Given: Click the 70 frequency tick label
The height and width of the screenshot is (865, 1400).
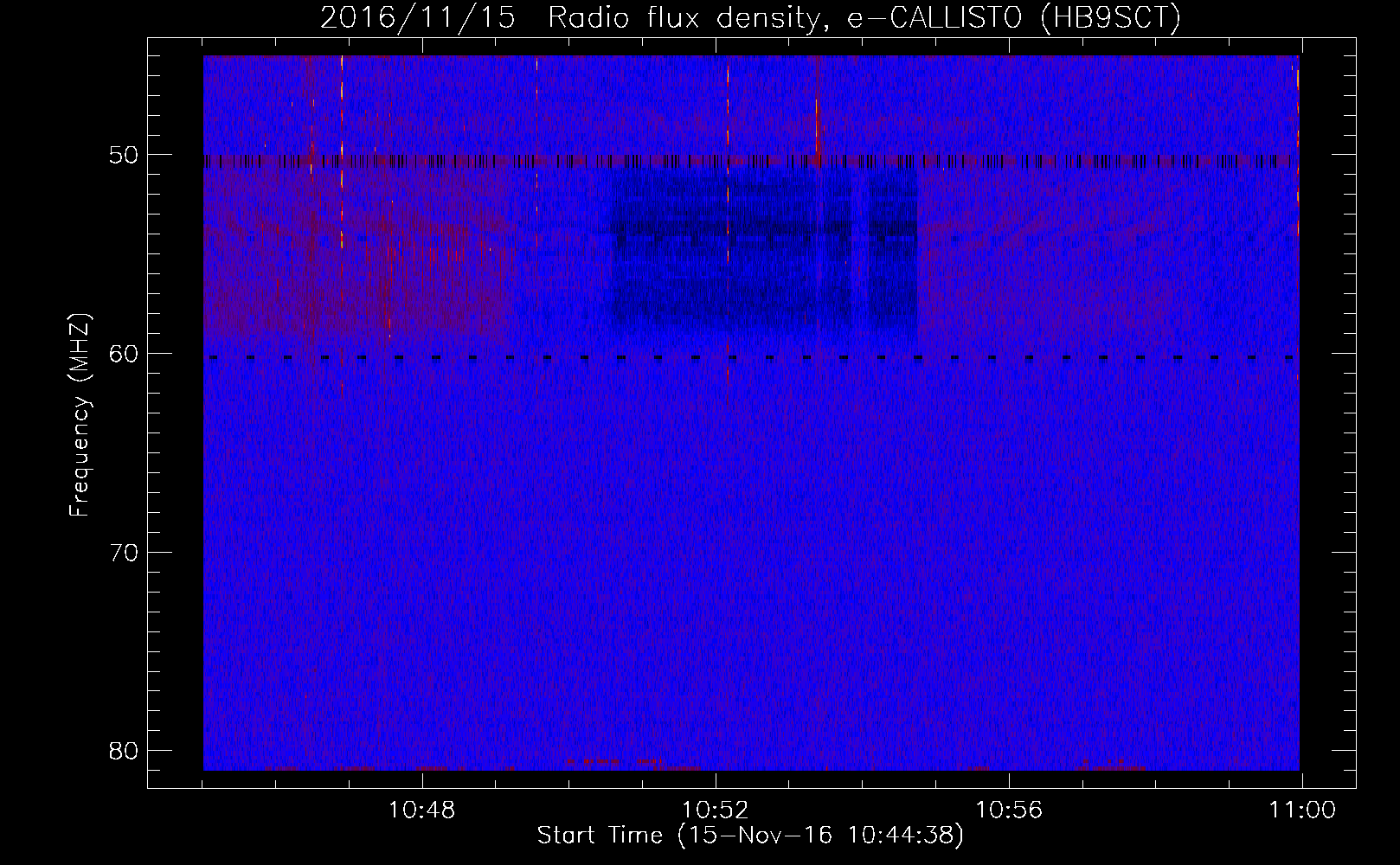Looking at the screenshot, I should pyautogui.click(x=125, y=552).
